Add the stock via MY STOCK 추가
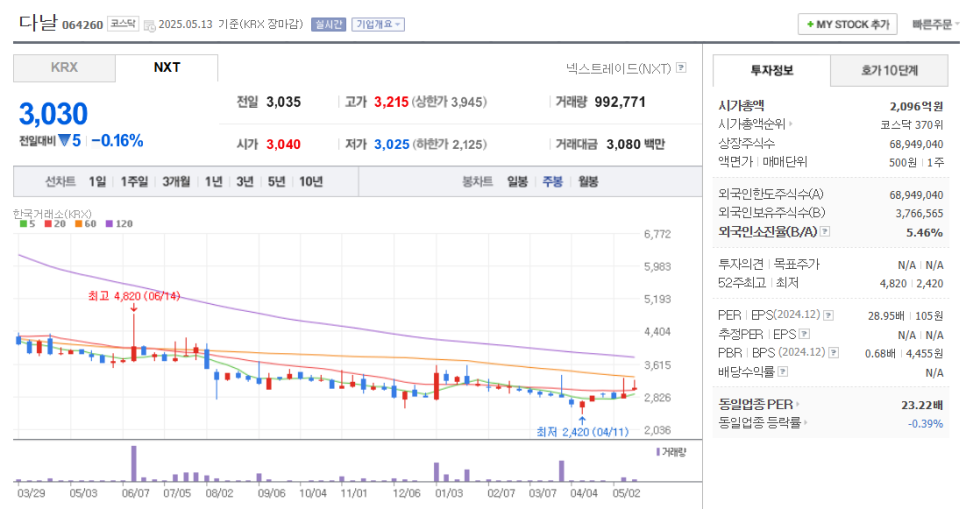Viewport: 966px width, 509px height. pos(847,24)
